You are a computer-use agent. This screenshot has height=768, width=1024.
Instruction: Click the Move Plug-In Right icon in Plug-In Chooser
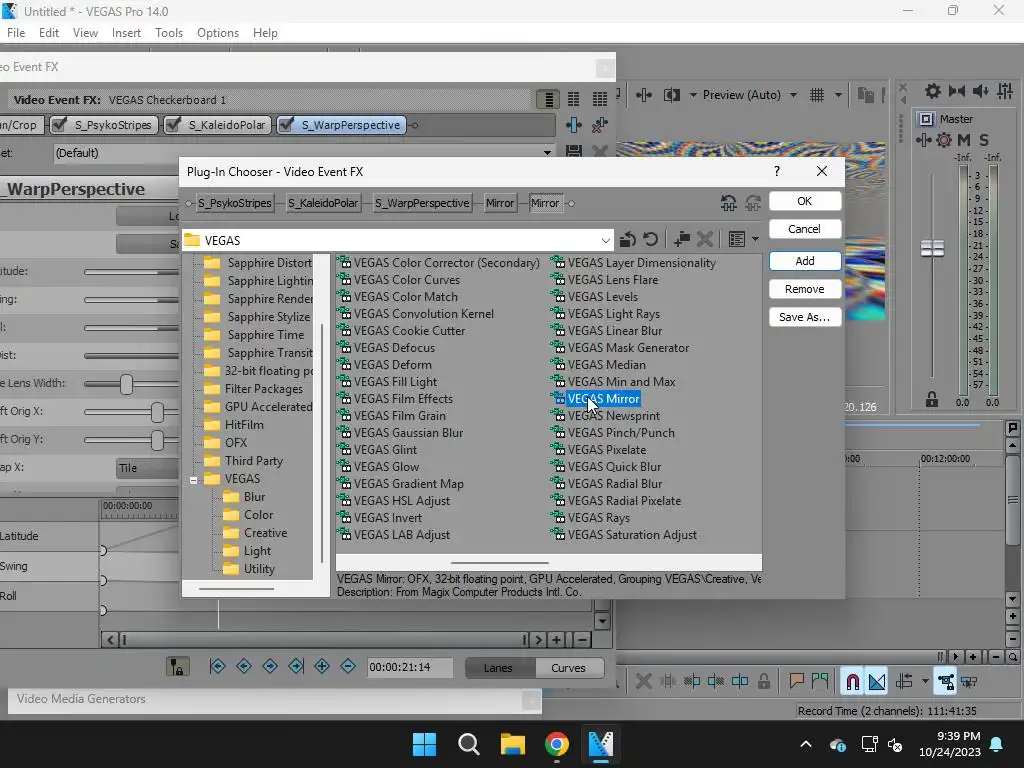coord(753,203)
